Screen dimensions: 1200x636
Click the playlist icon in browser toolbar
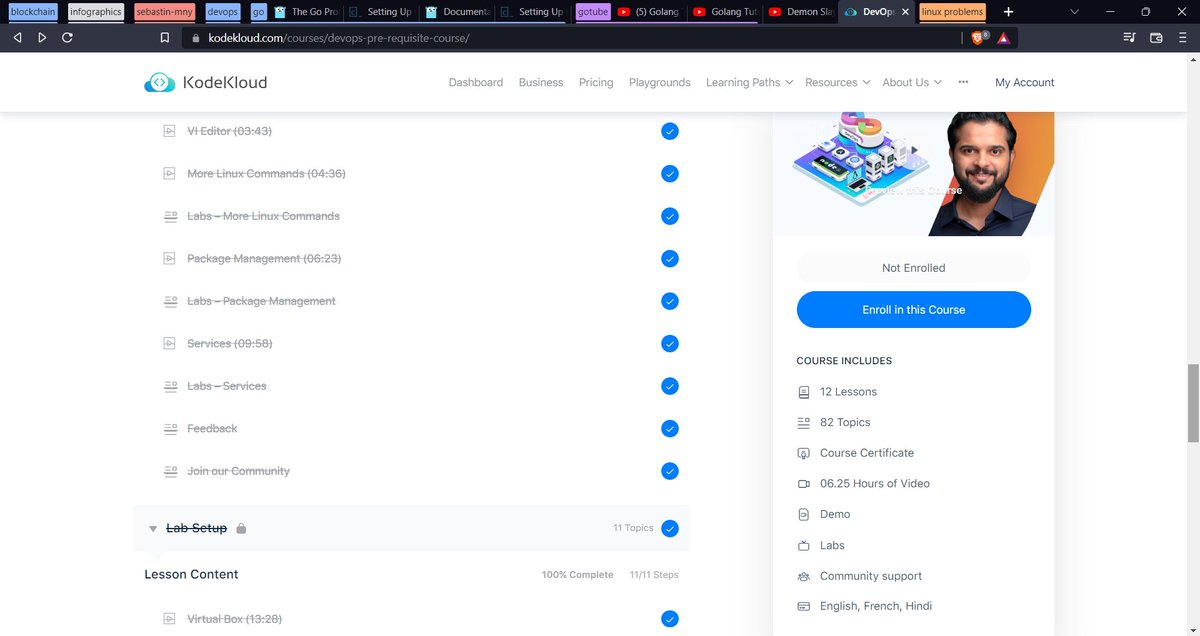pos(1130,38)
